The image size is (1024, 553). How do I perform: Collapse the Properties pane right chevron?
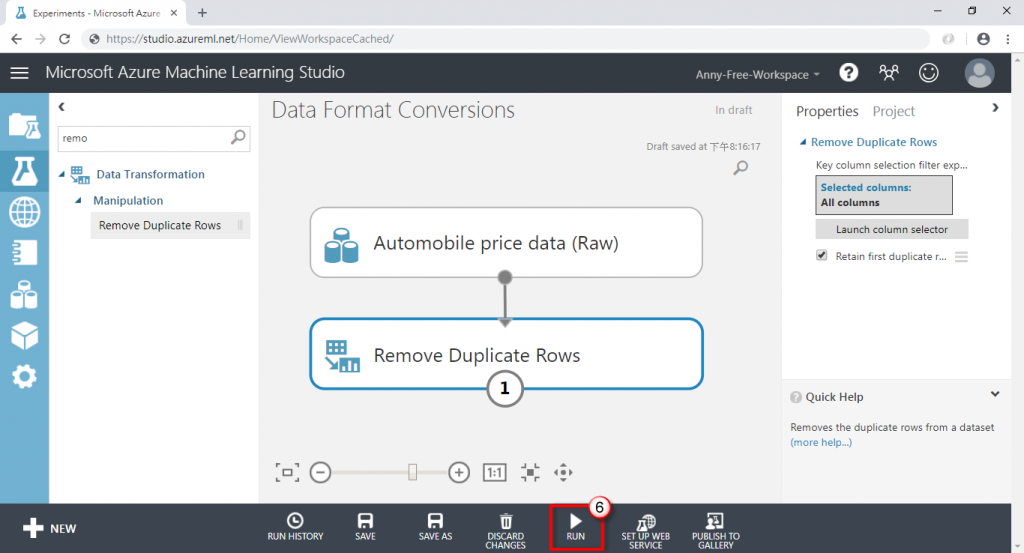point(995,108)
